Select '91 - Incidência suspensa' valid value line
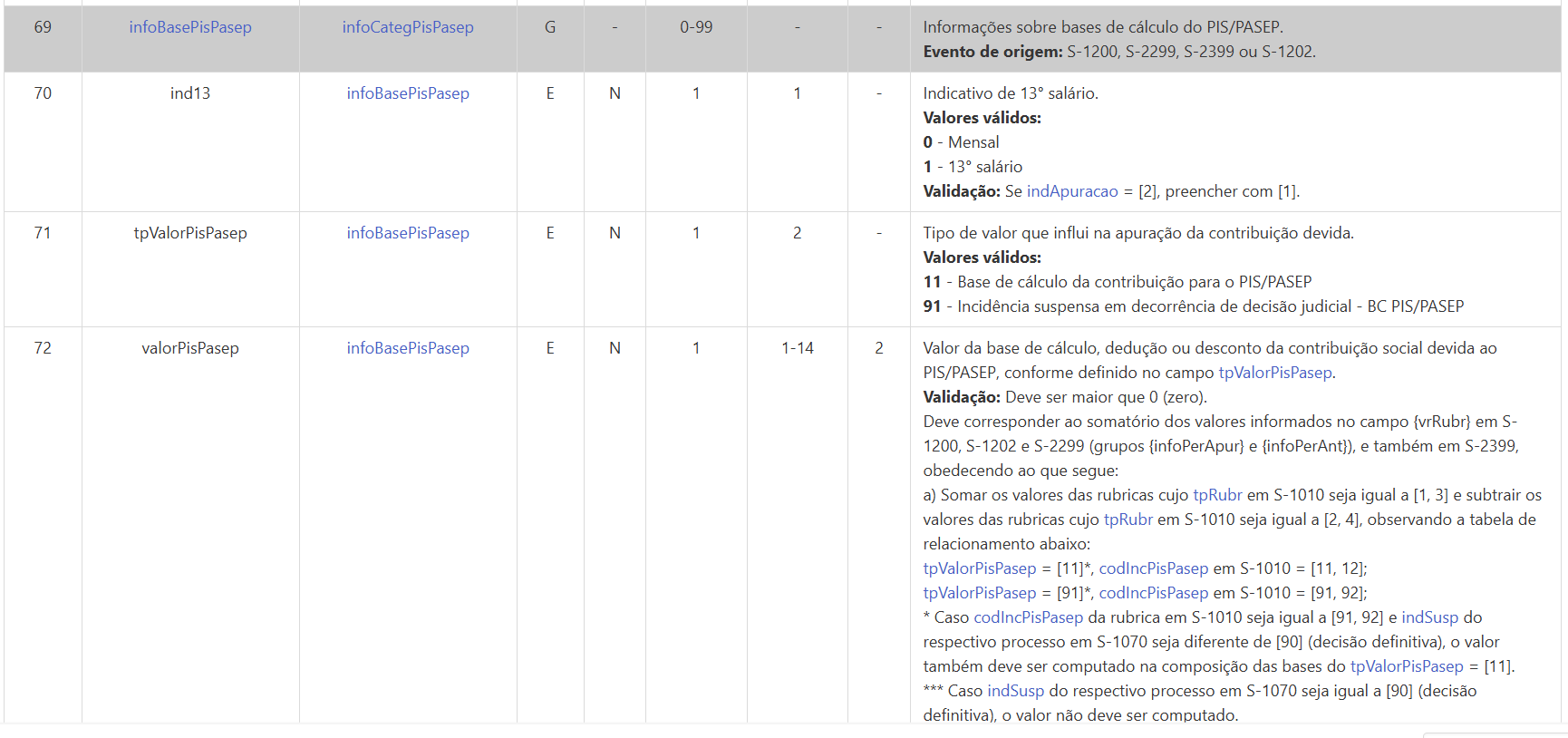 pos(1194,306)
